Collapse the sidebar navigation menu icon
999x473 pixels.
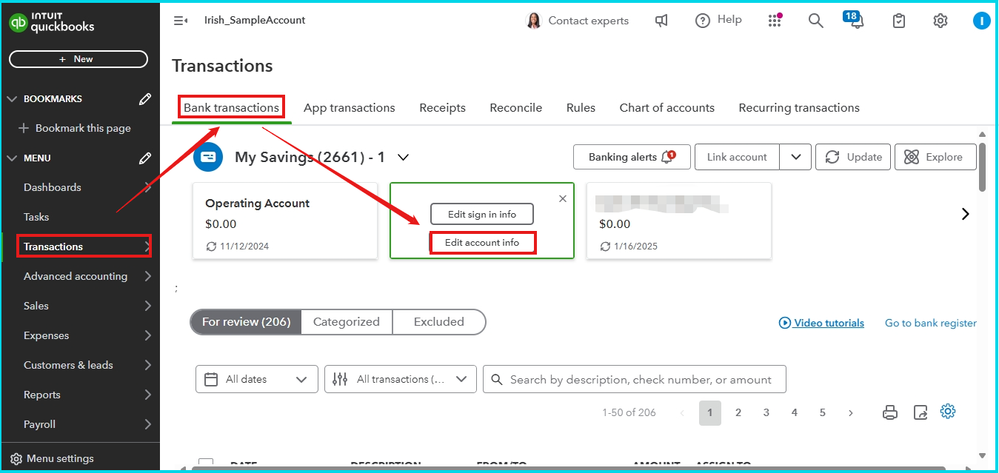180,20
